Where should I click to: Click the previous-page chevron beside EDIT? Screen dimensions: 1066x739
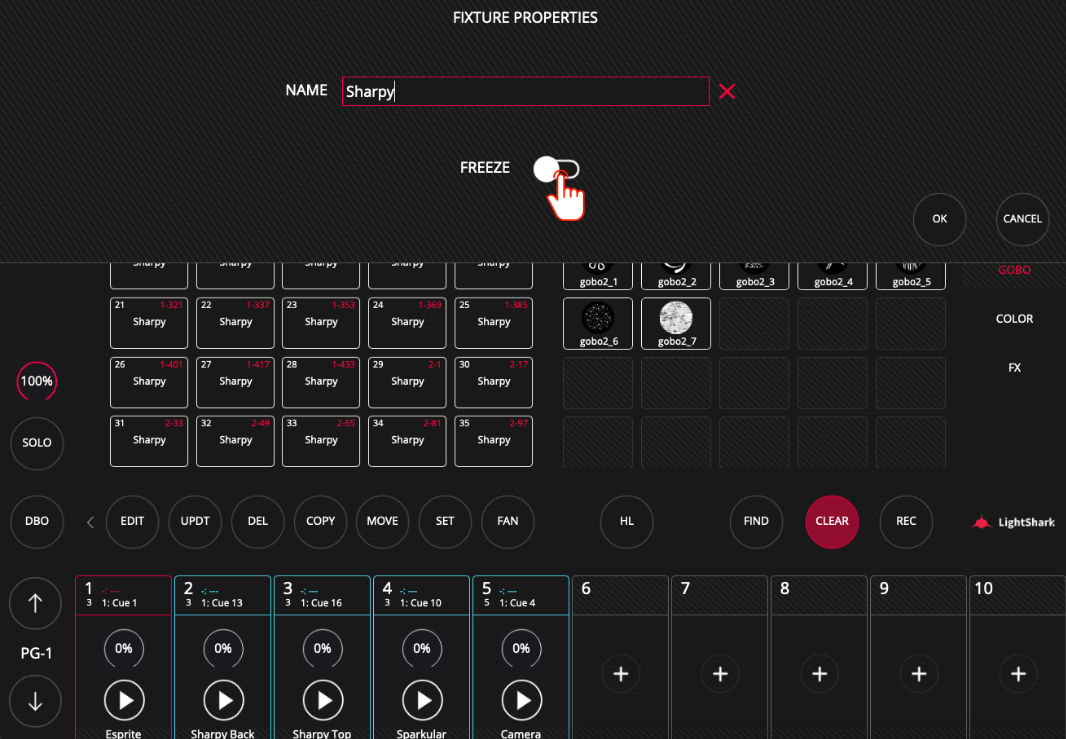[x=90, y=522]
